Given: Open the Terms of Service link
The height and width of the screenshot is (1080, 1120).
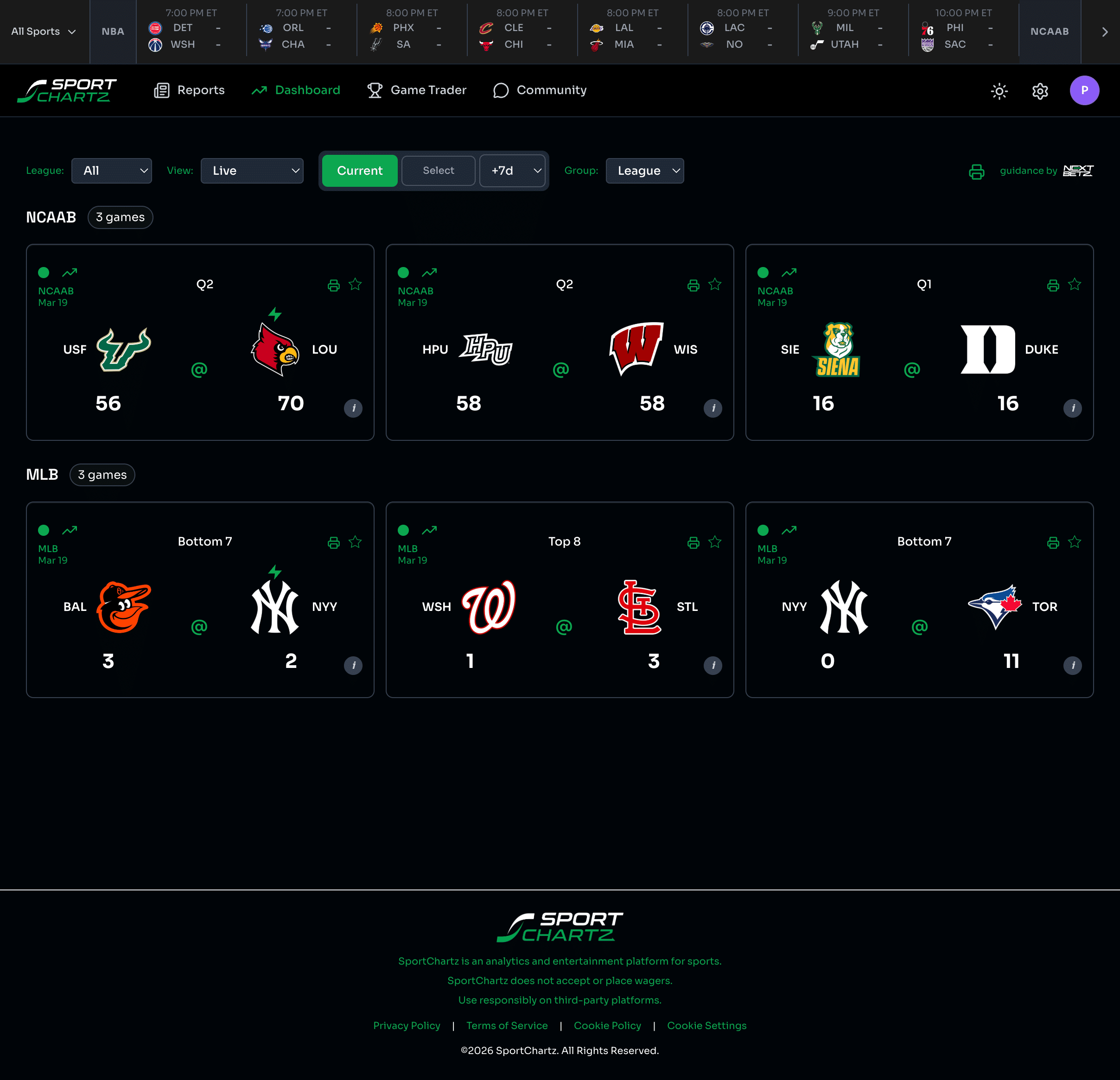Looking at the screenshot, I should point(507,1025).
